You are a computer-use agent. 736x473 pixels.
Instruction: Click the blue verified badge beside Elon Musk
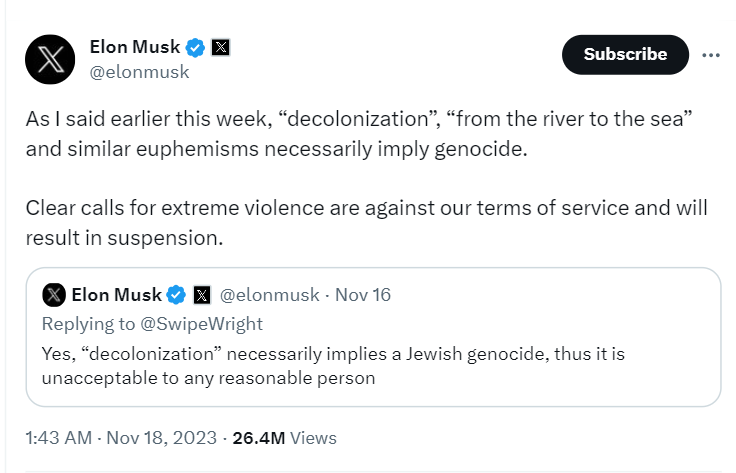click(x=197, y=47)
